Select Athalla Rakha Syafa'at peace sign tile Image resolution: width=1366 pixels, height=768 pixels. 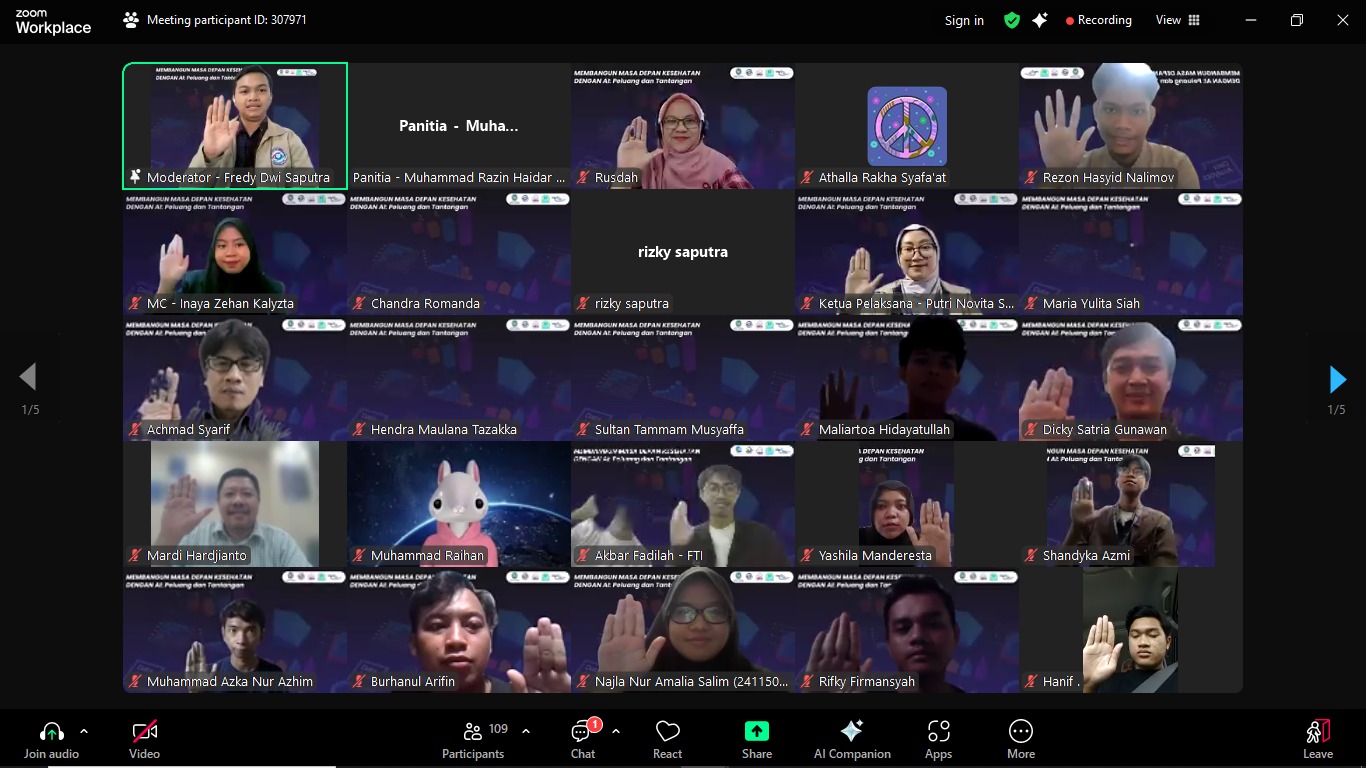click(x=907, y=126)
